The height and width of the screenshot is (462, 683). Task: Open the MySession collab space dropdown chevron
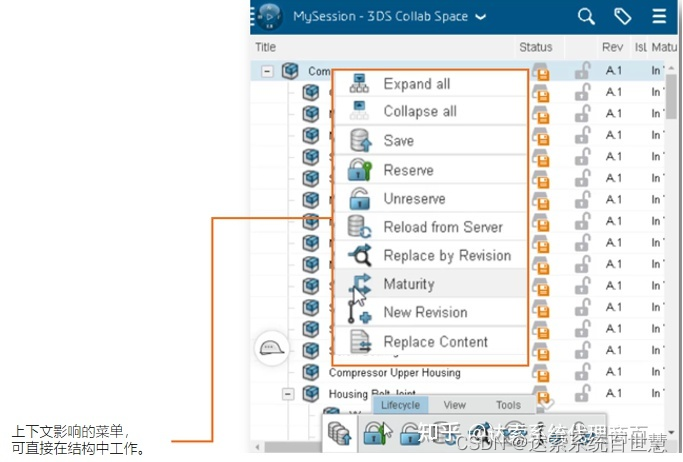pyautogui.click(x=480, y=17)
